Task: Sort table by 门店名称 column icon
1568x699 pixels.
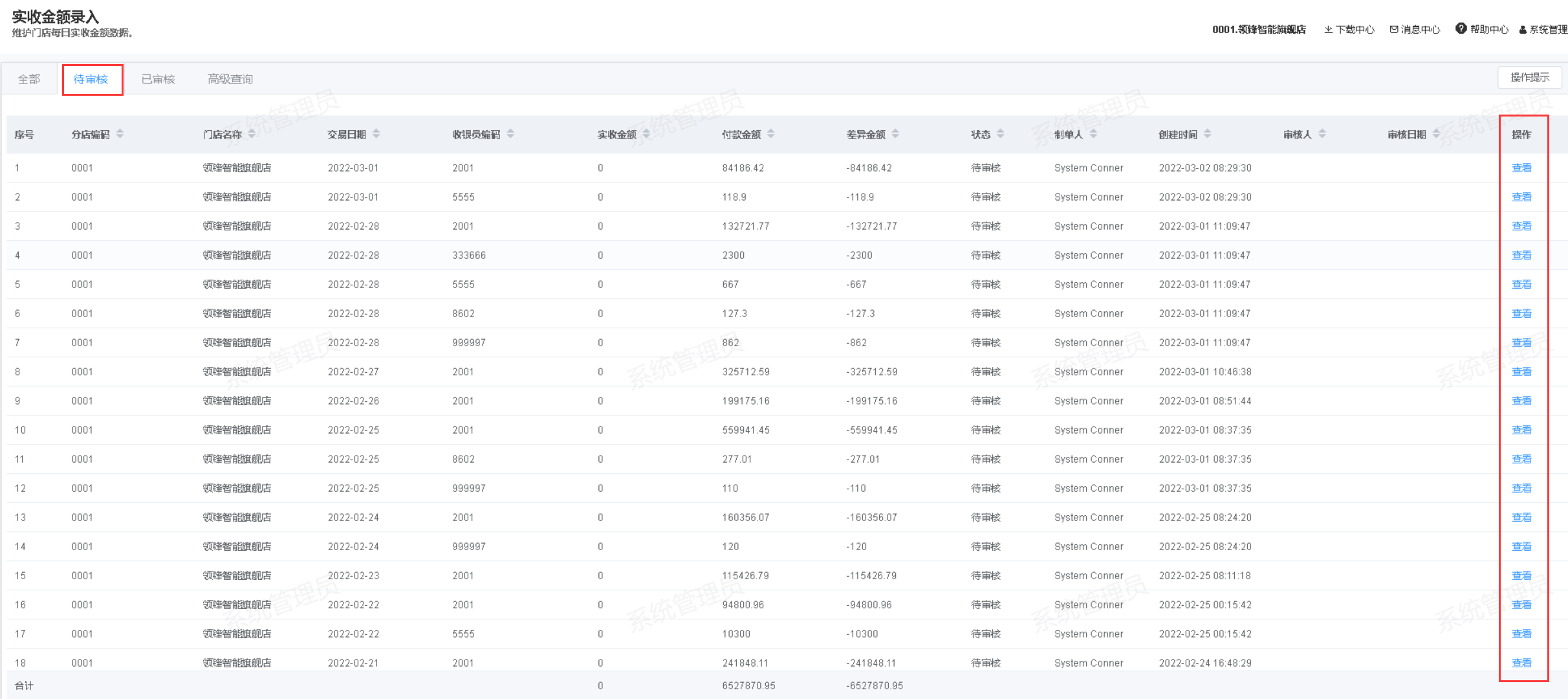Action: point(252,134)
